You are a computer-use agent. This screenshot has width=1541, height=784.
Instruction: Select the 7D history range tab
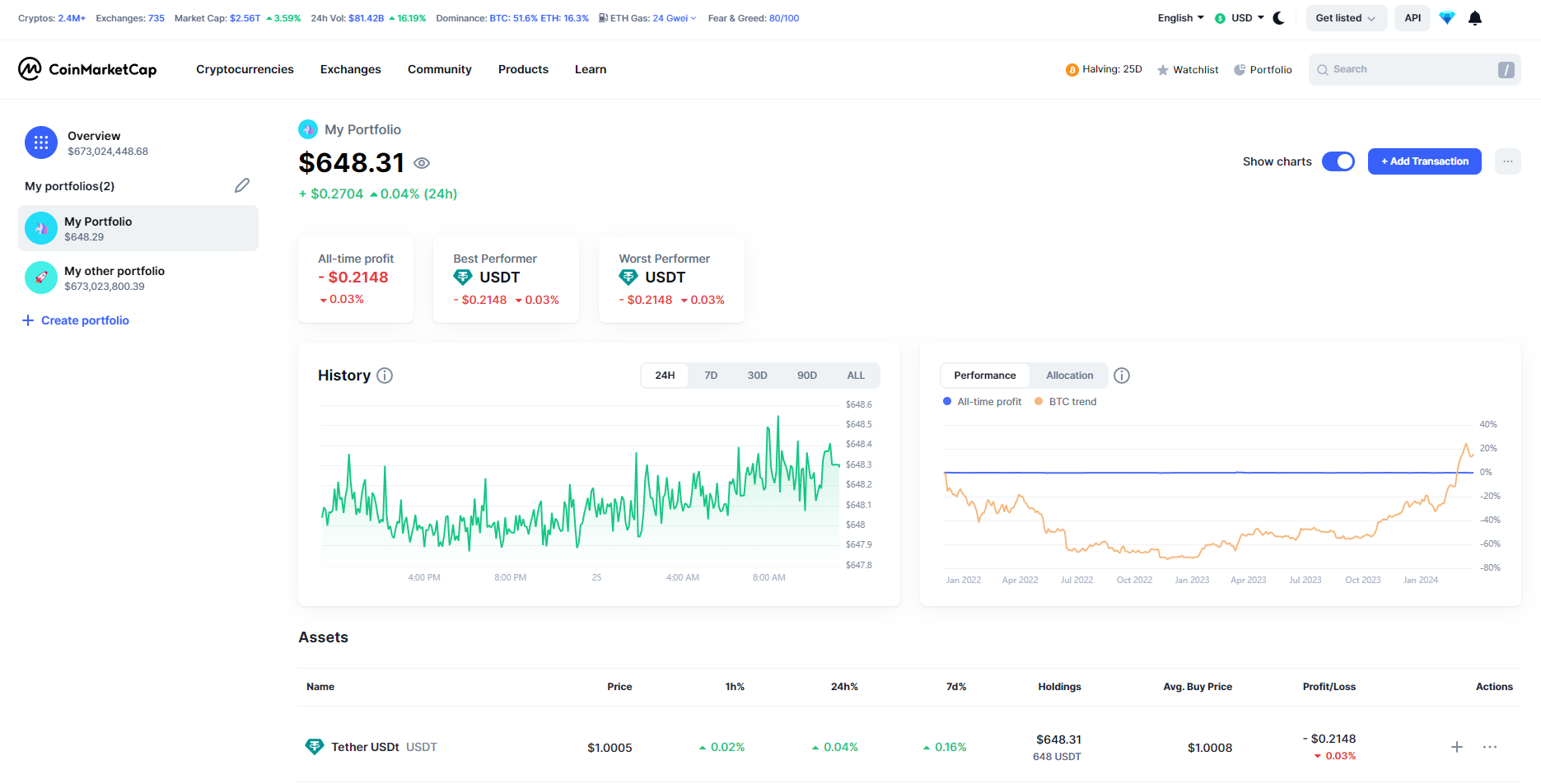[711, 376]
